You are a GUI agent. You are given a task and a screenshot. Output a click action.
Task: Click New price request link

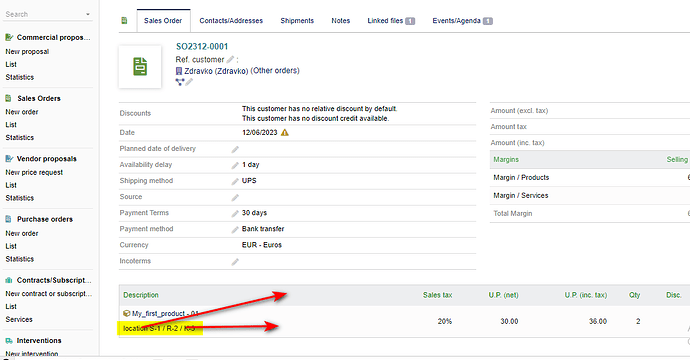[34, 172]
